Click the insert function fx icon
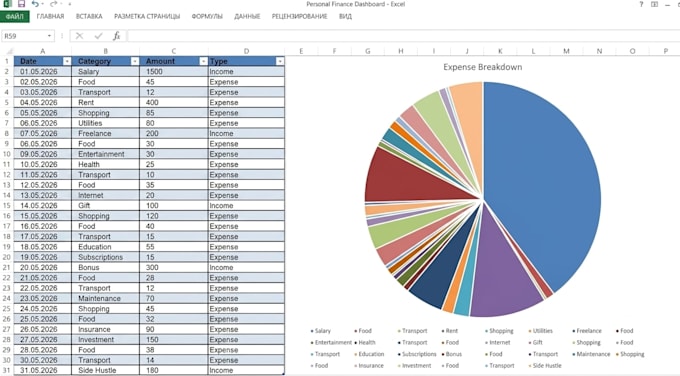The height and width of the screenshot is (376, 680). pos(116,36)
